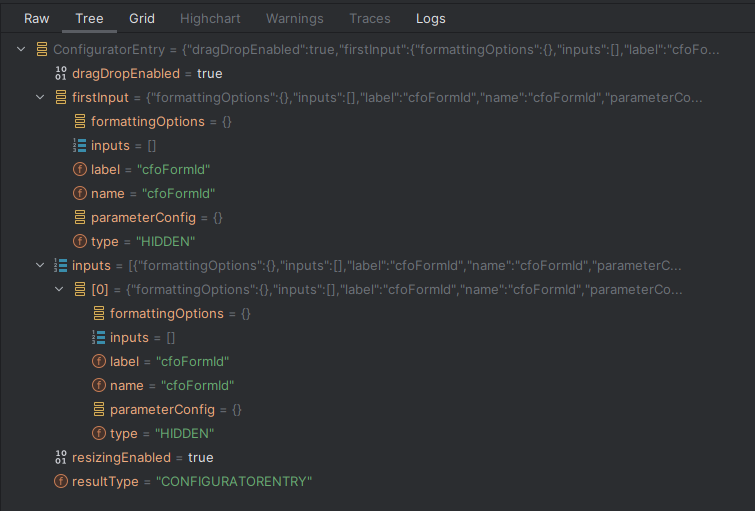Open the Traces tab
The height and width of the screenshot is (511, 755).
[x=370, y=18]
